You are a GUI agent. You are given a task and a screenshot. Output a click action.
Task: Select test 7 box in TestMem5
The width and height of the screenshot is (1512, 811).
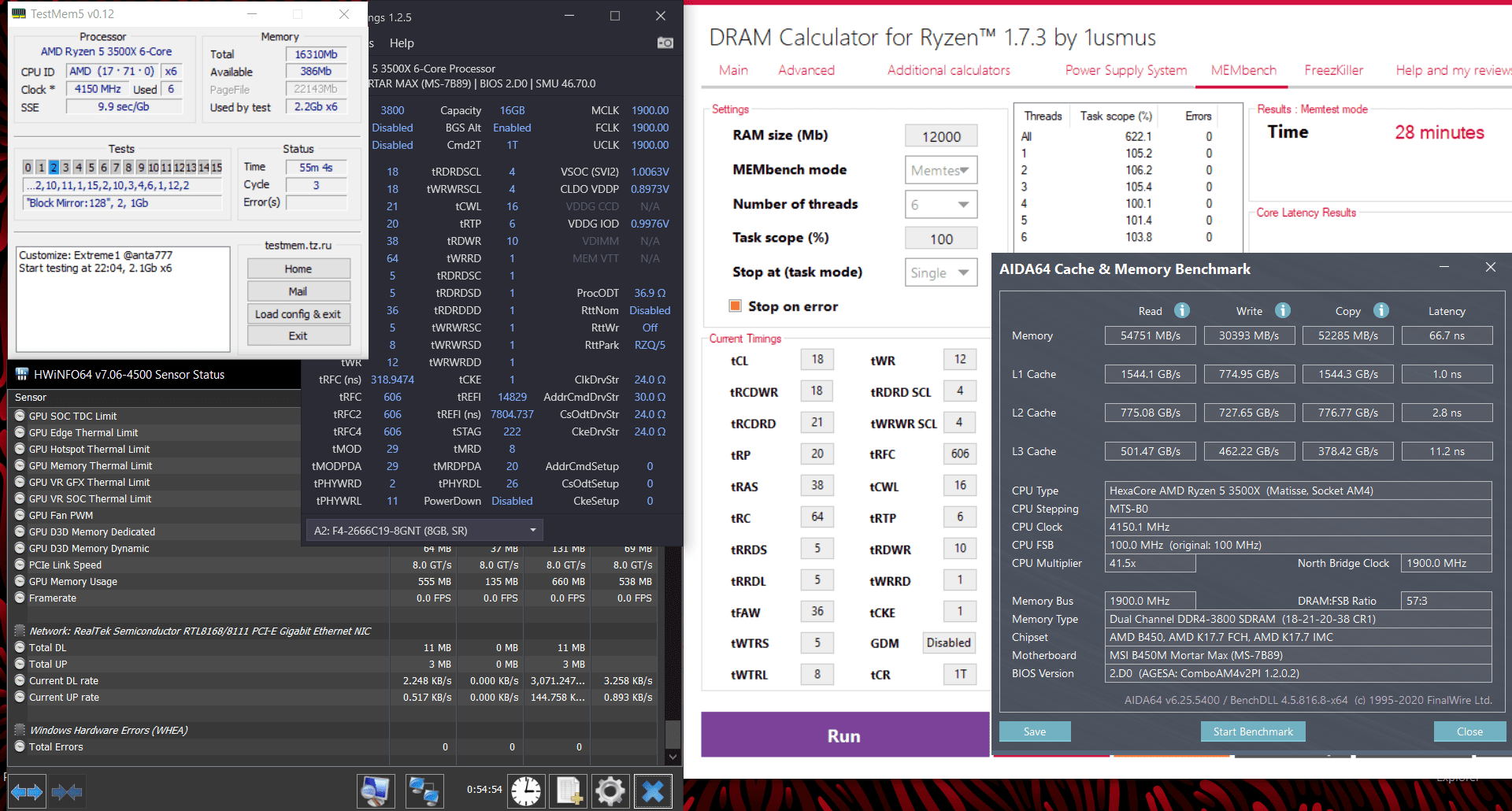pos(116,167)
